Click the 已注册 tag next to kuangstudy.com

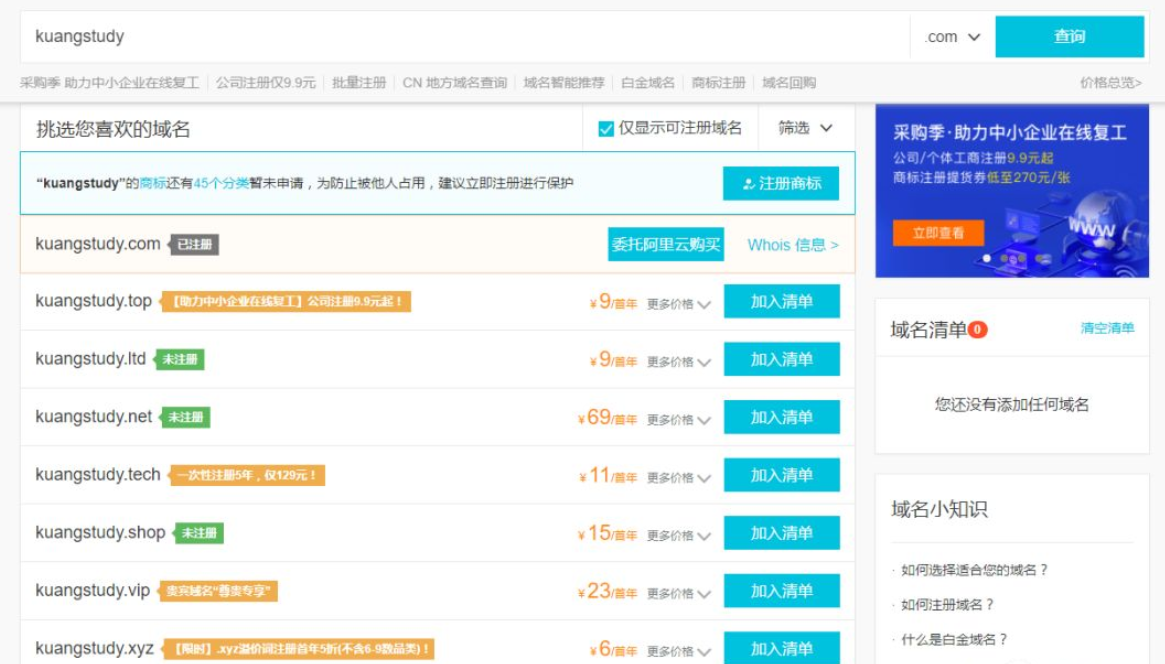click(194, 245)
